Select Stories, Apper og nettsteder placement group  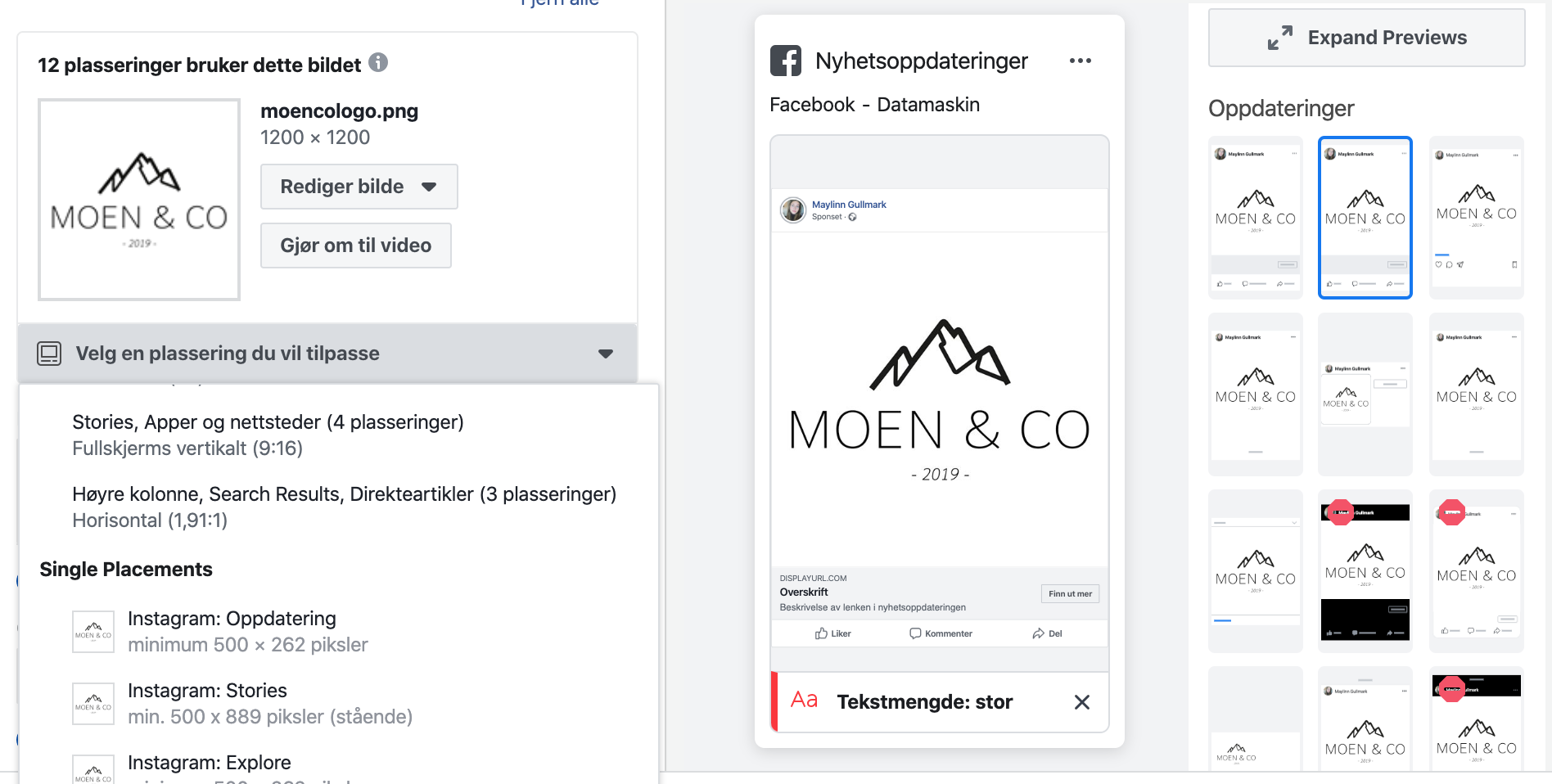268,435
